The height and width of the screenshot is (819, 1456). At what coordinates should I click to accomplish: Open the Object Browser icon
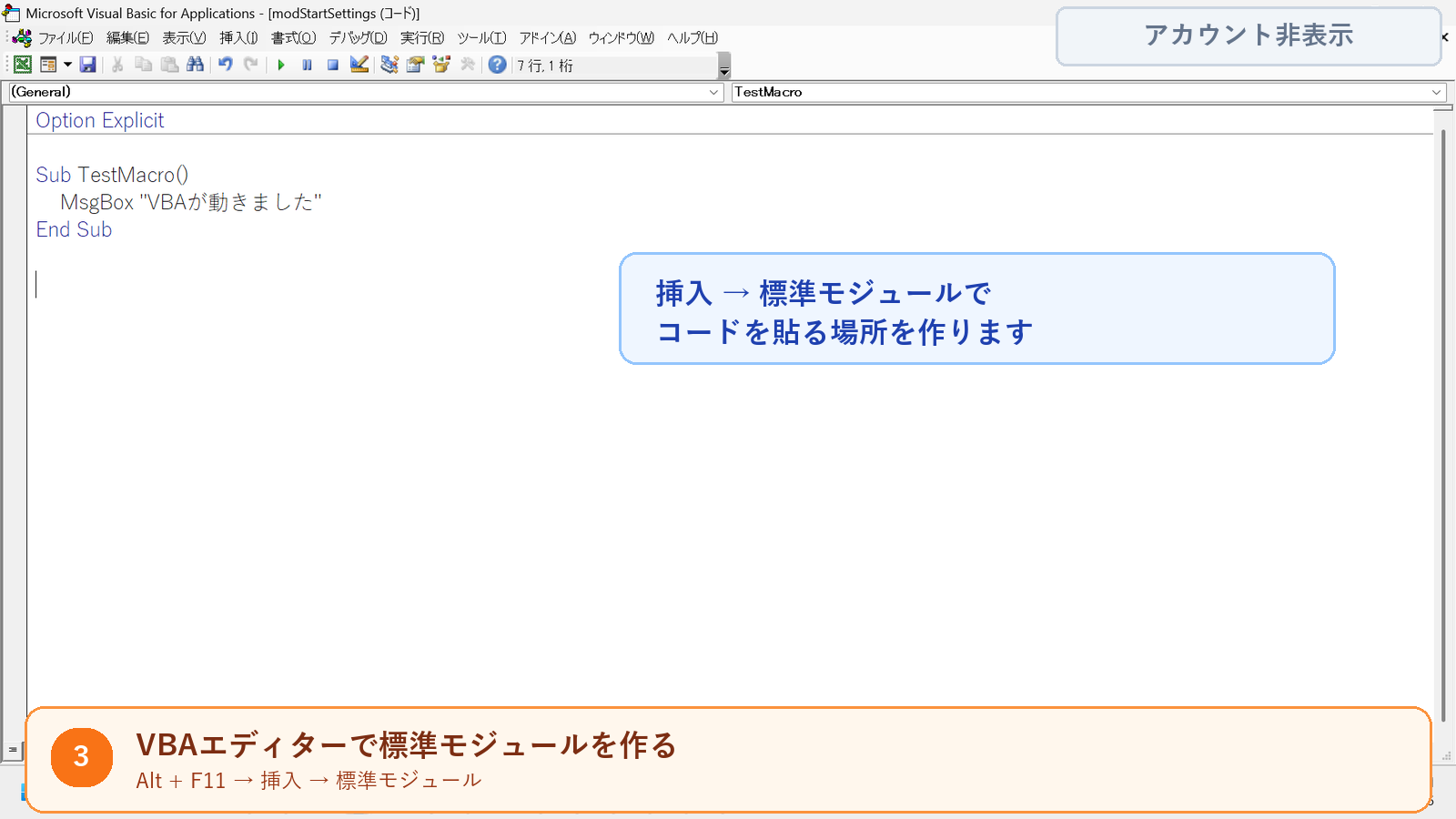(441, 65)
